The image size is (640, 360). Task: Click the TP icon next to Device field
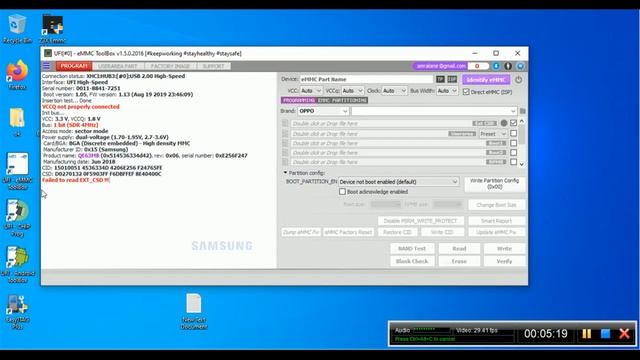click(440, 79)
